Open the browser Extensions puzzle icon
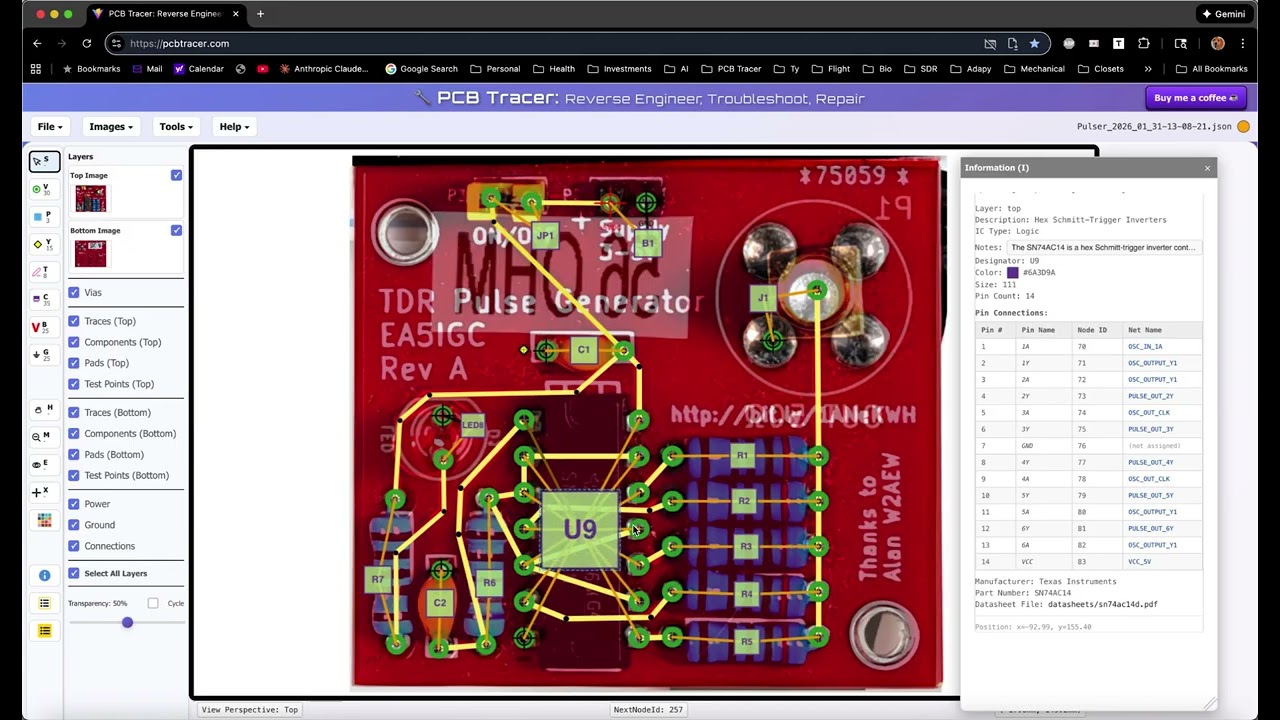1280x720 pixels. coord(1144,43)
